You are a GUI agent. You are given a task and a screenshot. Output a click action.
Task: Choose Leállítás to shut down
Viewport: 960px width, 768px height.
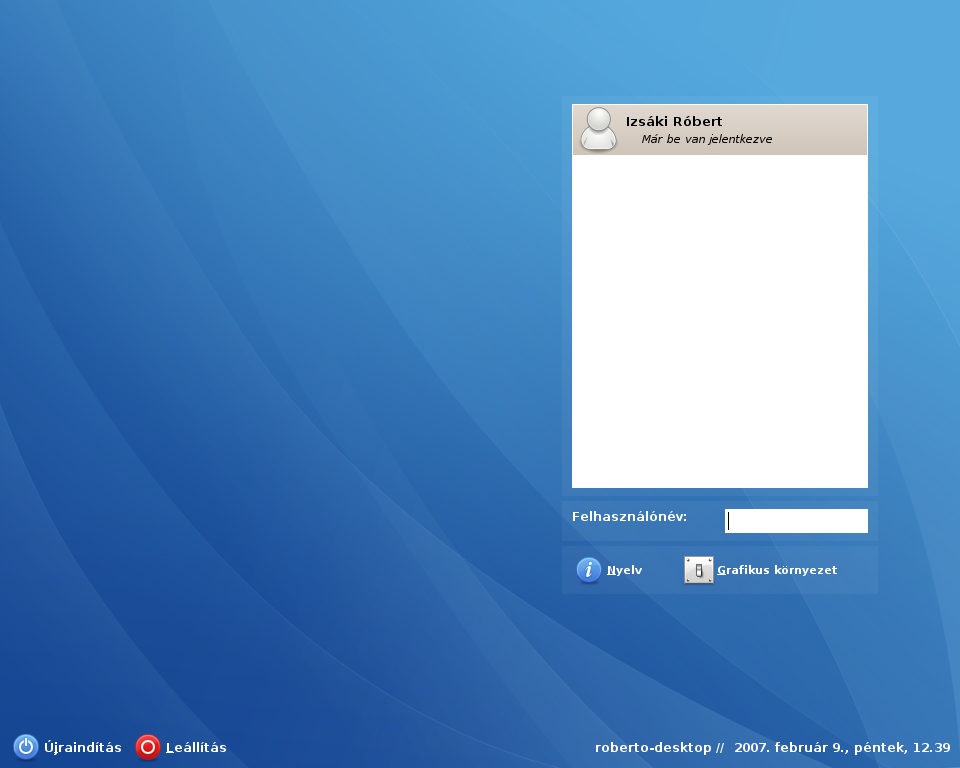click(x=196, y=747)
